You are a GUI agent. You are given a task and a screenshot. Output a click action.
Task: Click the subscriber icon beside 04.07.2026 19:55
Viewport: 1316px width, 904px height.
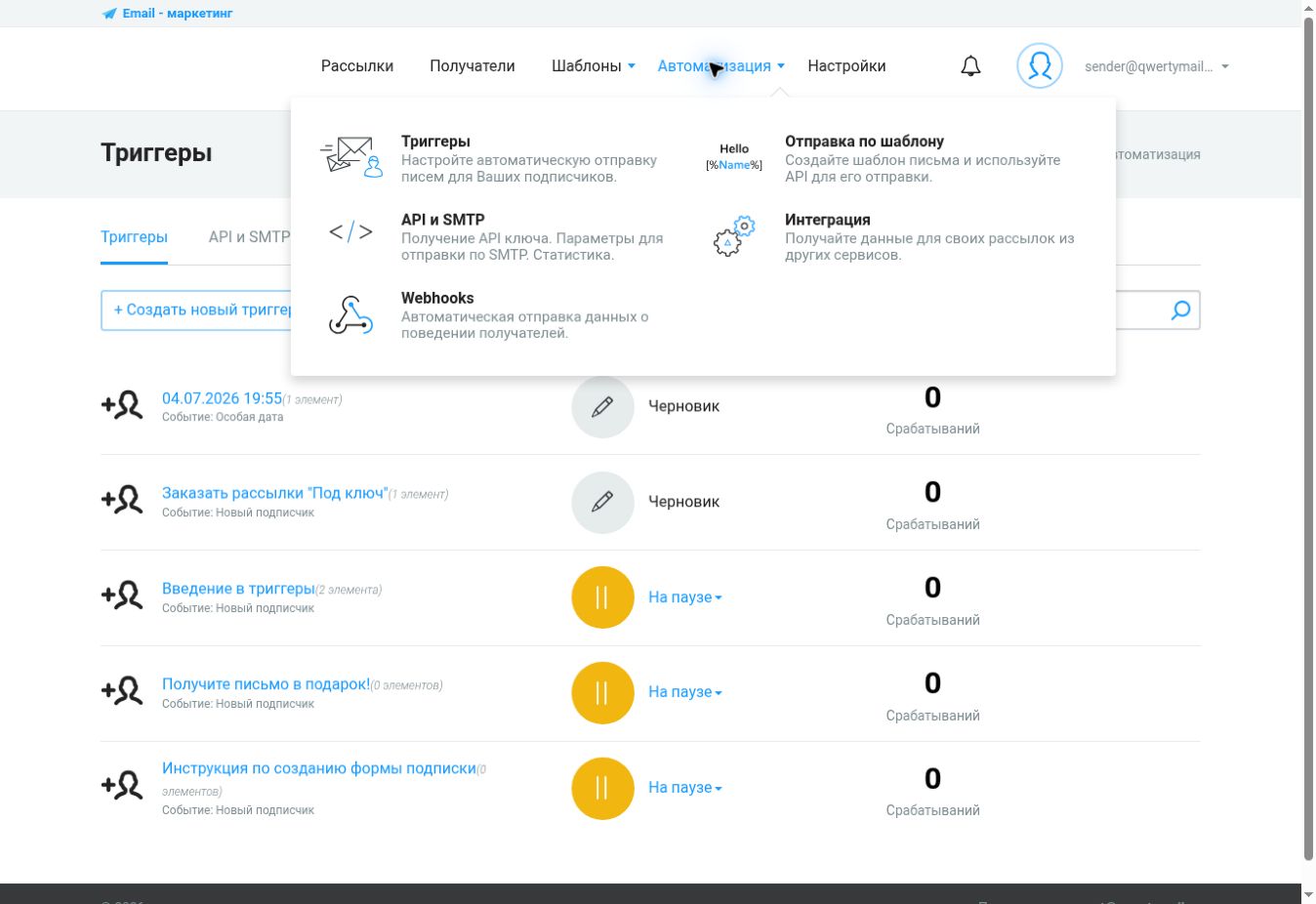122,405
